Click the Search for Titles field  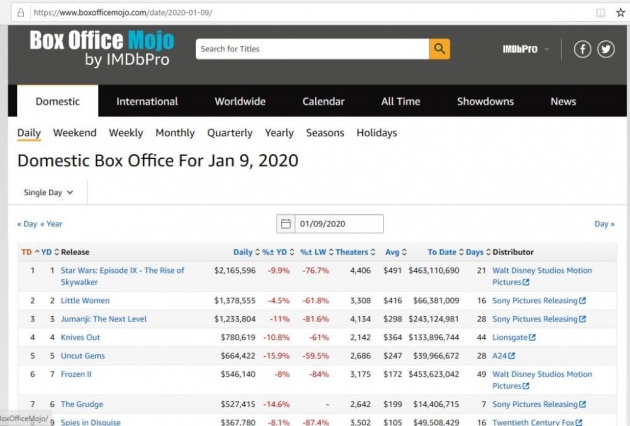(x=312, y=49)
